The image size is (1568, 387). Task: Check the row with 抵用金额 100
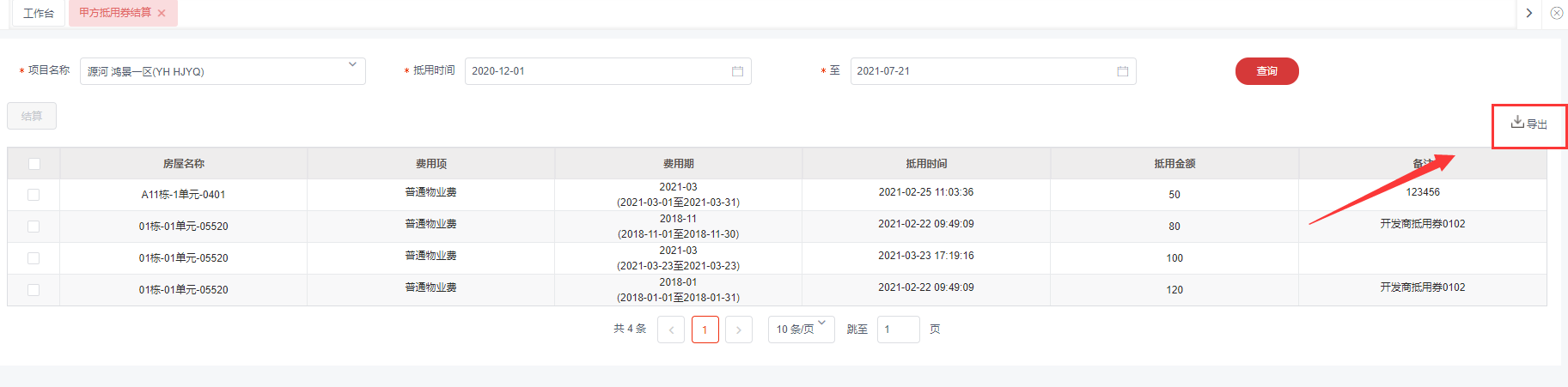pos(34,258)
